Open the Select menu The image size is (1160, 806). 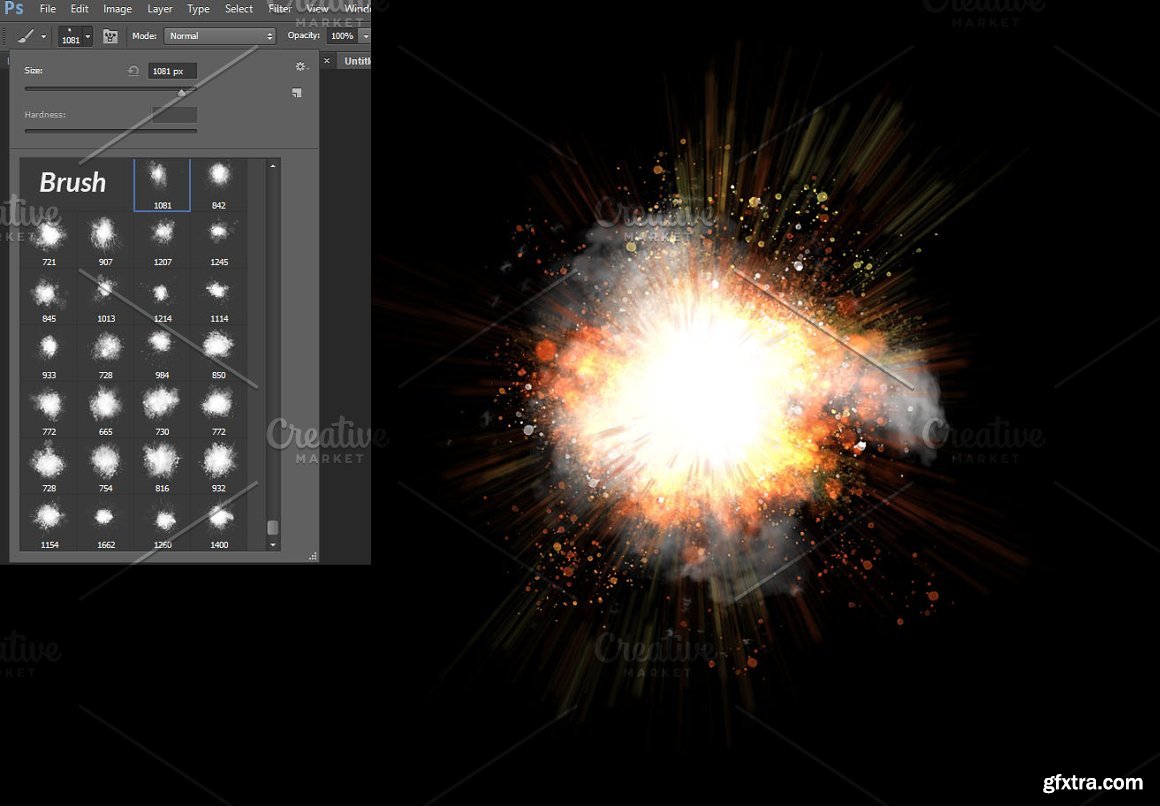pyautogui.click(x=239, y=9)
